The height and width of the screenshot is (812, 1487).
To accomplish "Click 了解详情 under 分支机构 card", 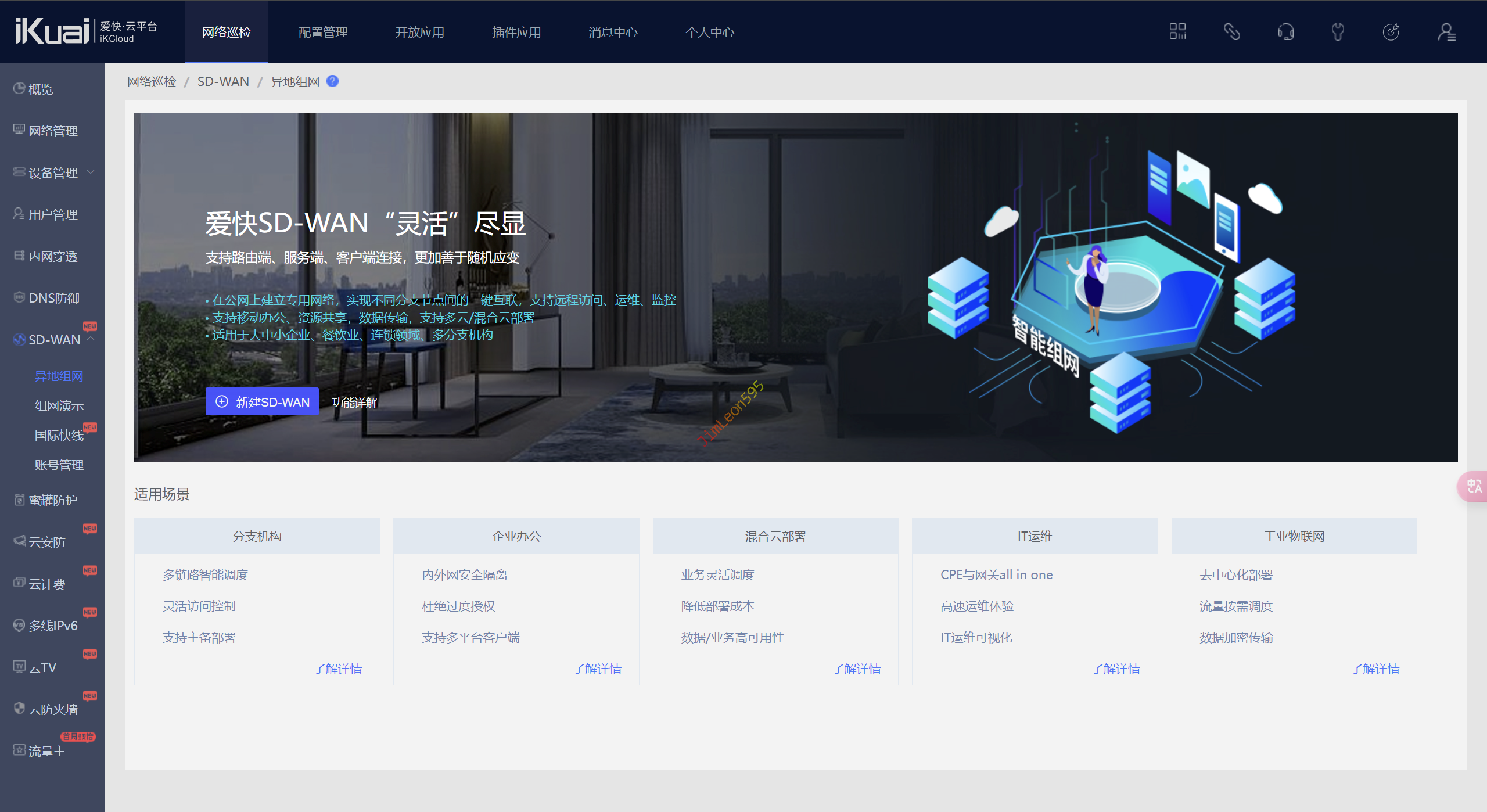I will pyautogui.click(x=337, y=669).
